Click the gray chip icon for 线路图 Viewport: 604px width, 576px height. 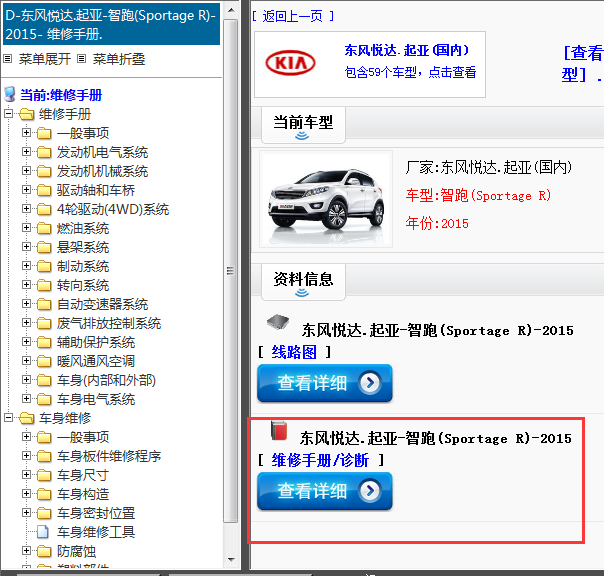pyautogui.click(x=278, y=322)
